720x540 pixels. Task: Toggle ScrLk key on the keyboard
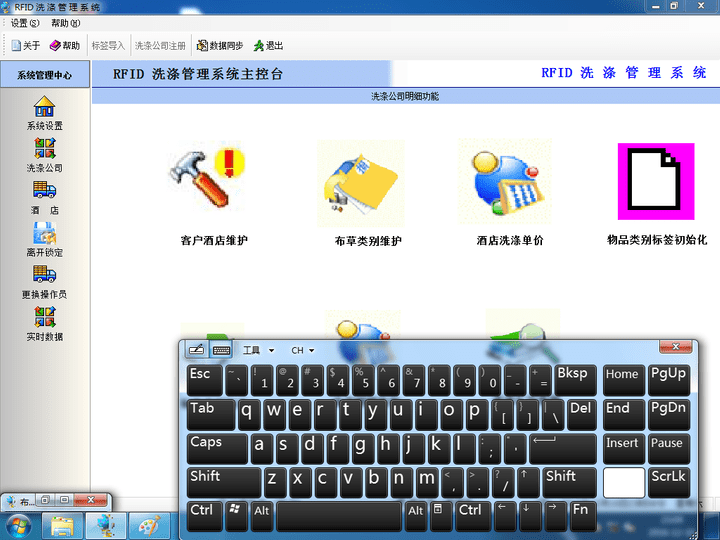coord(667,478)
